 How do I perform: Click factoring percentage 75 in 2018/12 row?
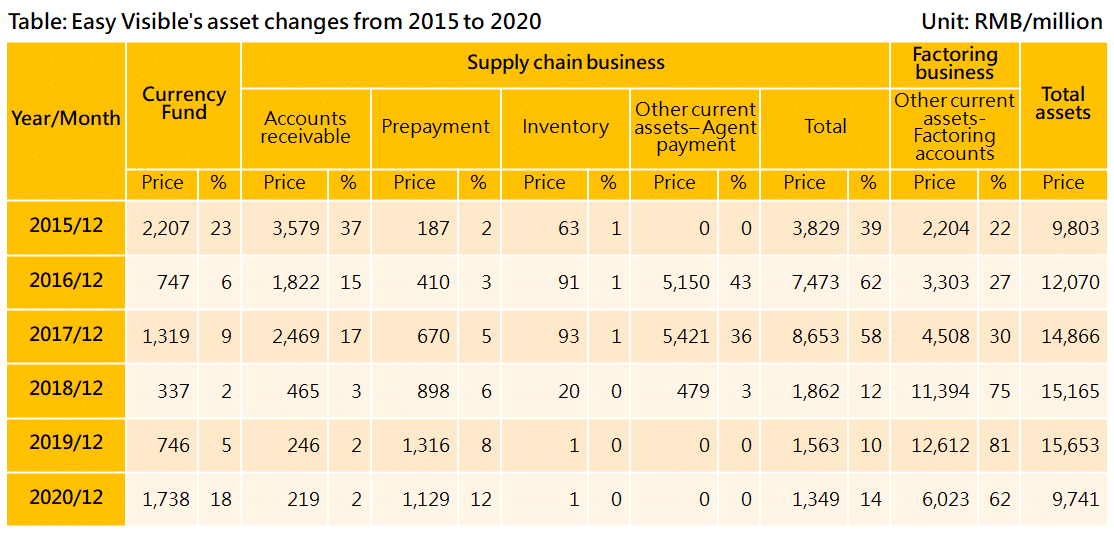[1000, 392]
